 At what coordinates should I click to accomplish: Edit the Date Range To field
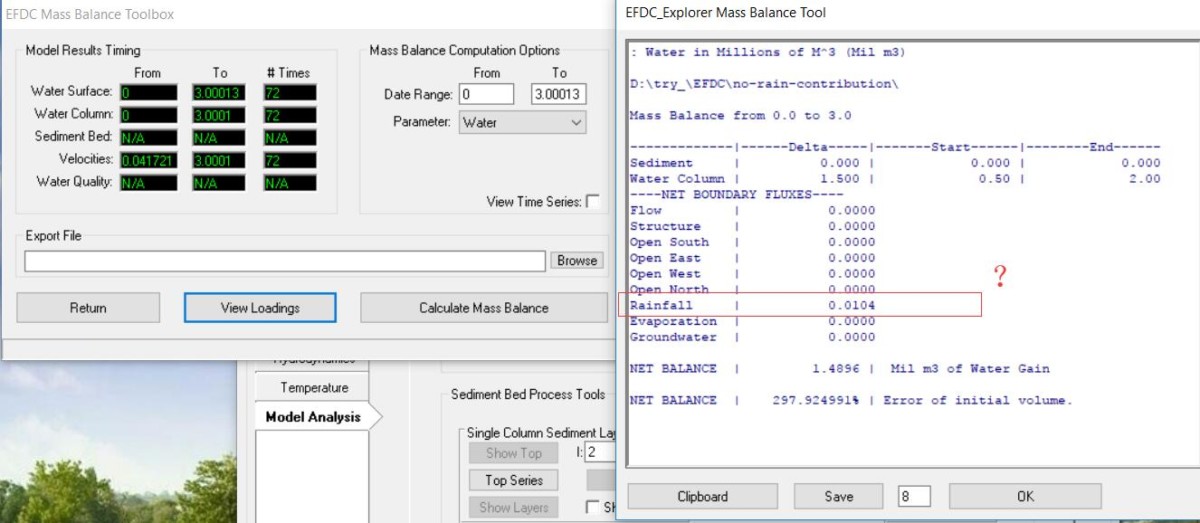pos(558,94)
